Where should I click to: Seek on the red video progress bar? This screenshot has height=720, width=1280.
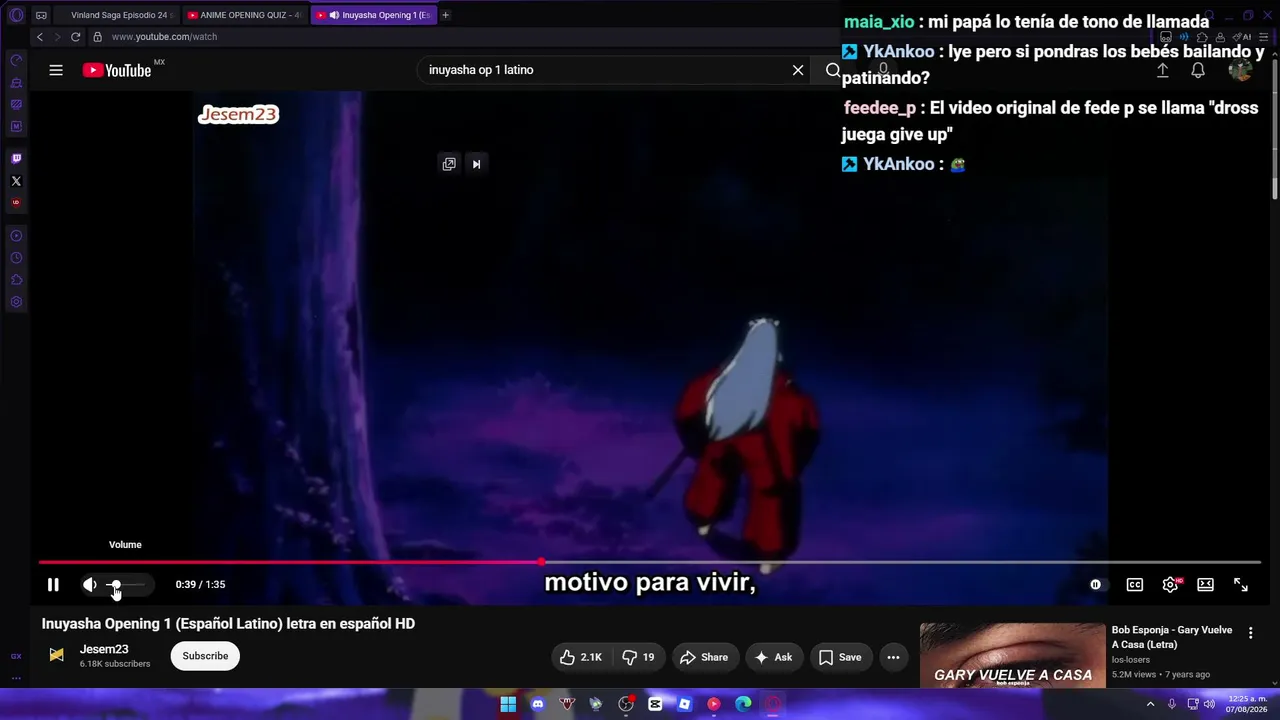pyautogui.click(x=649, y=562)
